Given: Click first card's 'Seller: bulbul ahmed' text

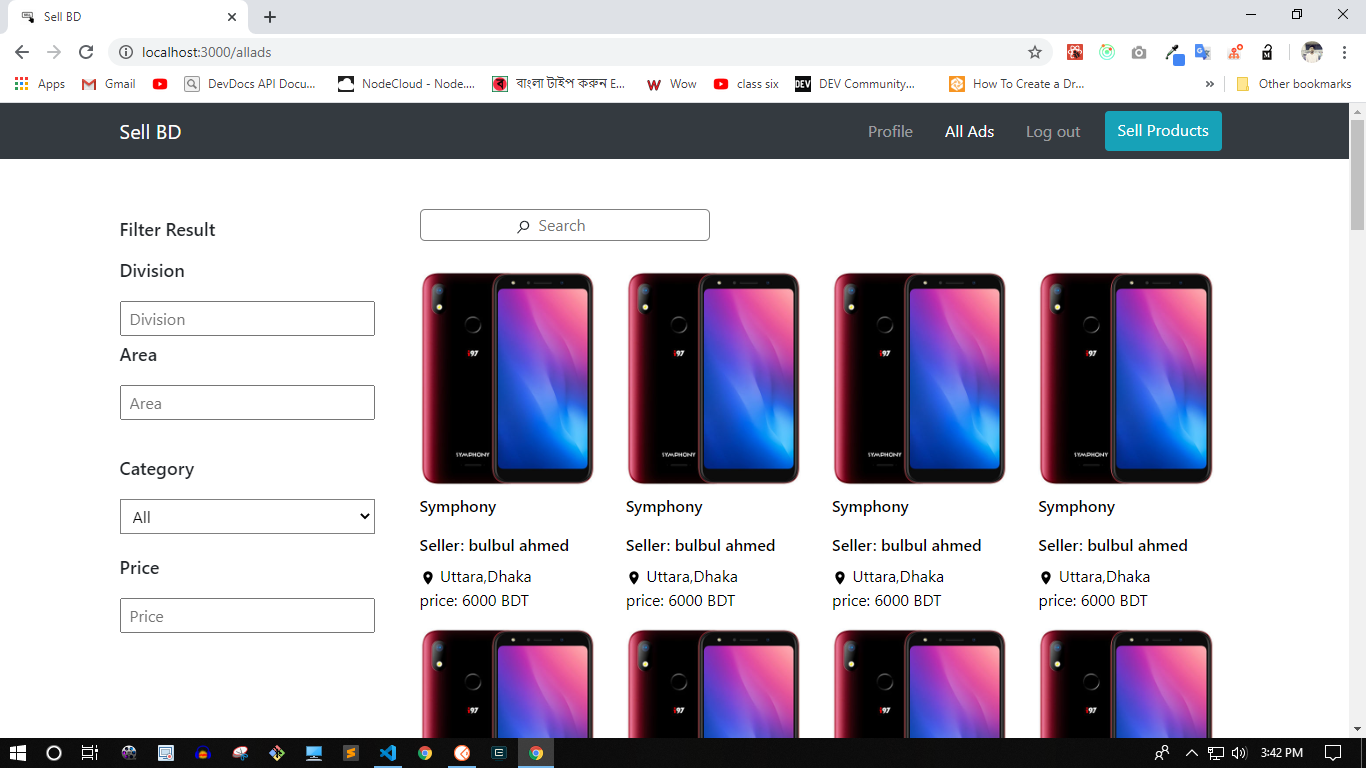Looking at the screenshot, I should pyautogui.click(x=494, y=545).
